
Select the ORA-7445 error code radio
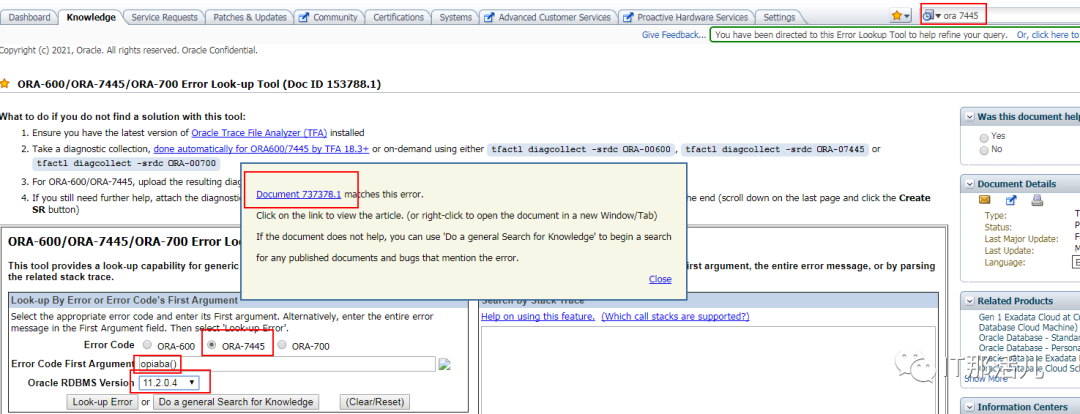click(x=212, y=344)
